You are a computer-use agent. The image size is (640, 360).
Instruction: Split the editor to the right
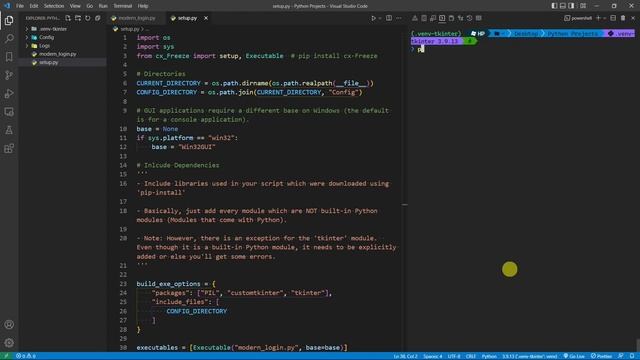pyautogui.click(x=389, y=18)
